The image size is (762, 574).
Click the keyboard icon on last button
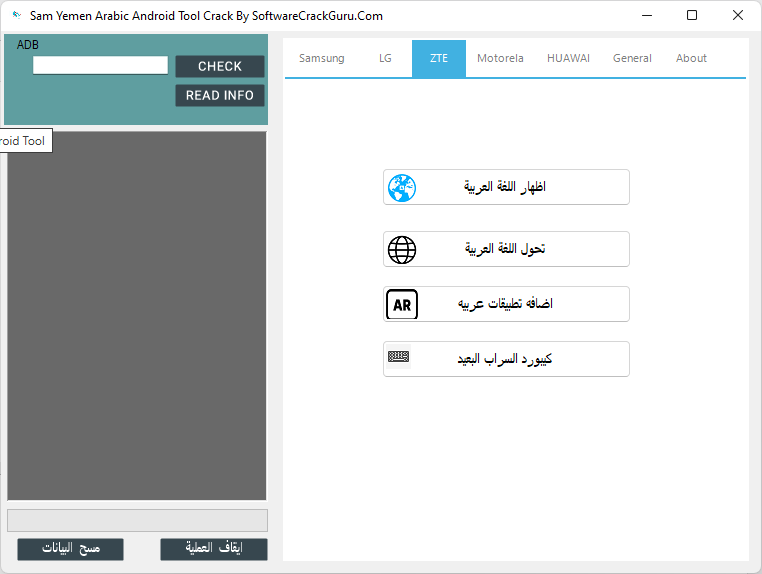pos(398,357)
